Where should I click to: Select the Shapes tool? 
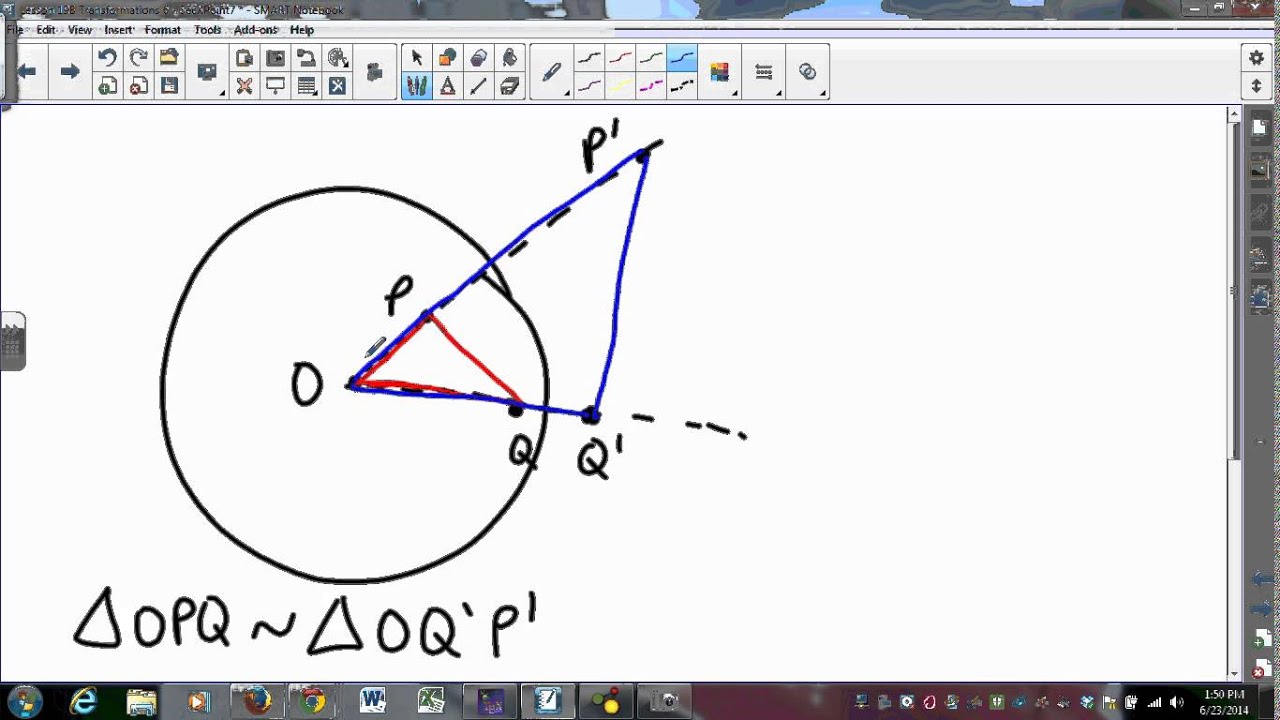[448, 58]
